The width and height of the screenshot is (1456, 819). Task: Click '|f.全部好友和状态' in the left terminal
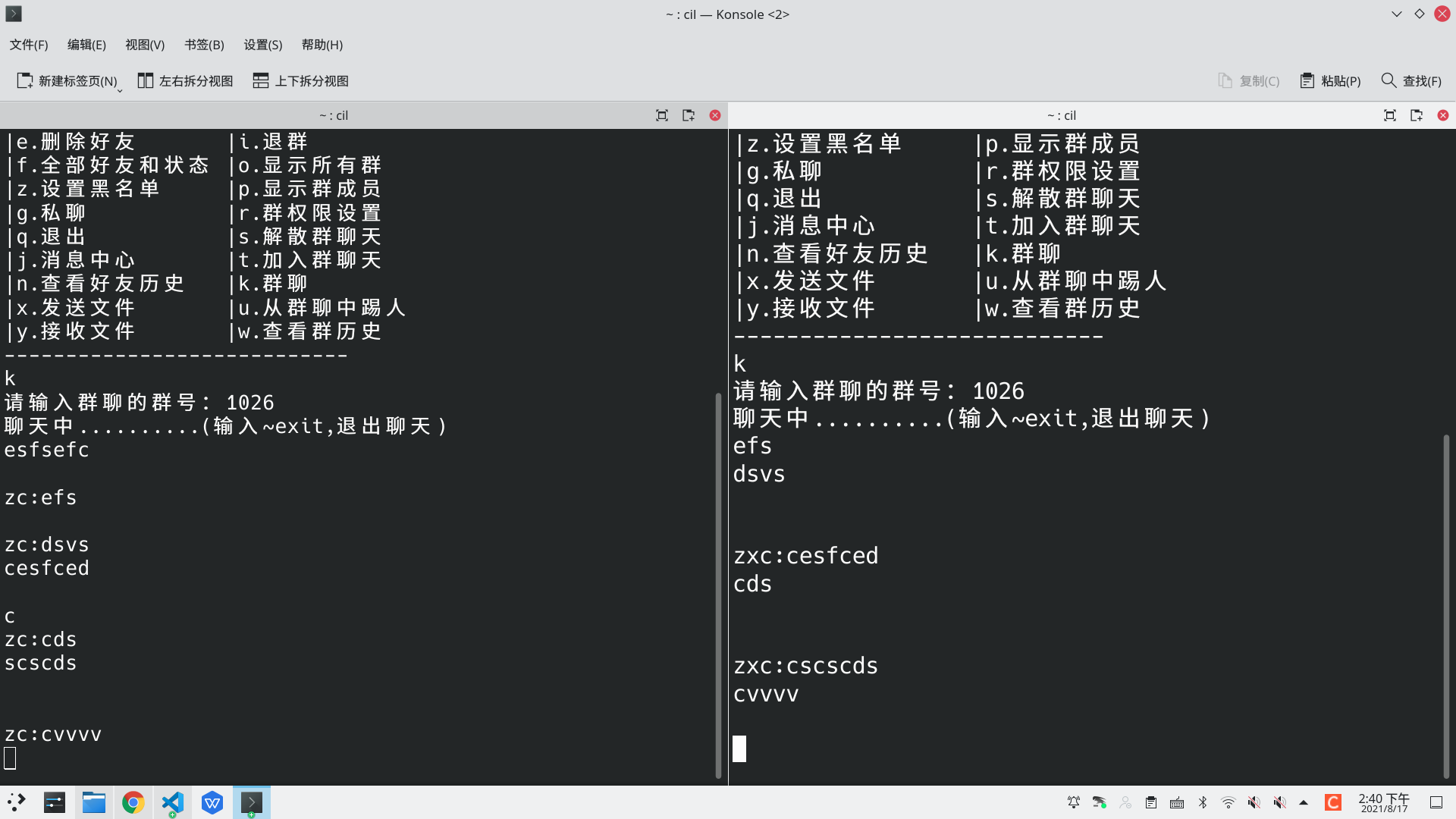(x=107, y=165)
